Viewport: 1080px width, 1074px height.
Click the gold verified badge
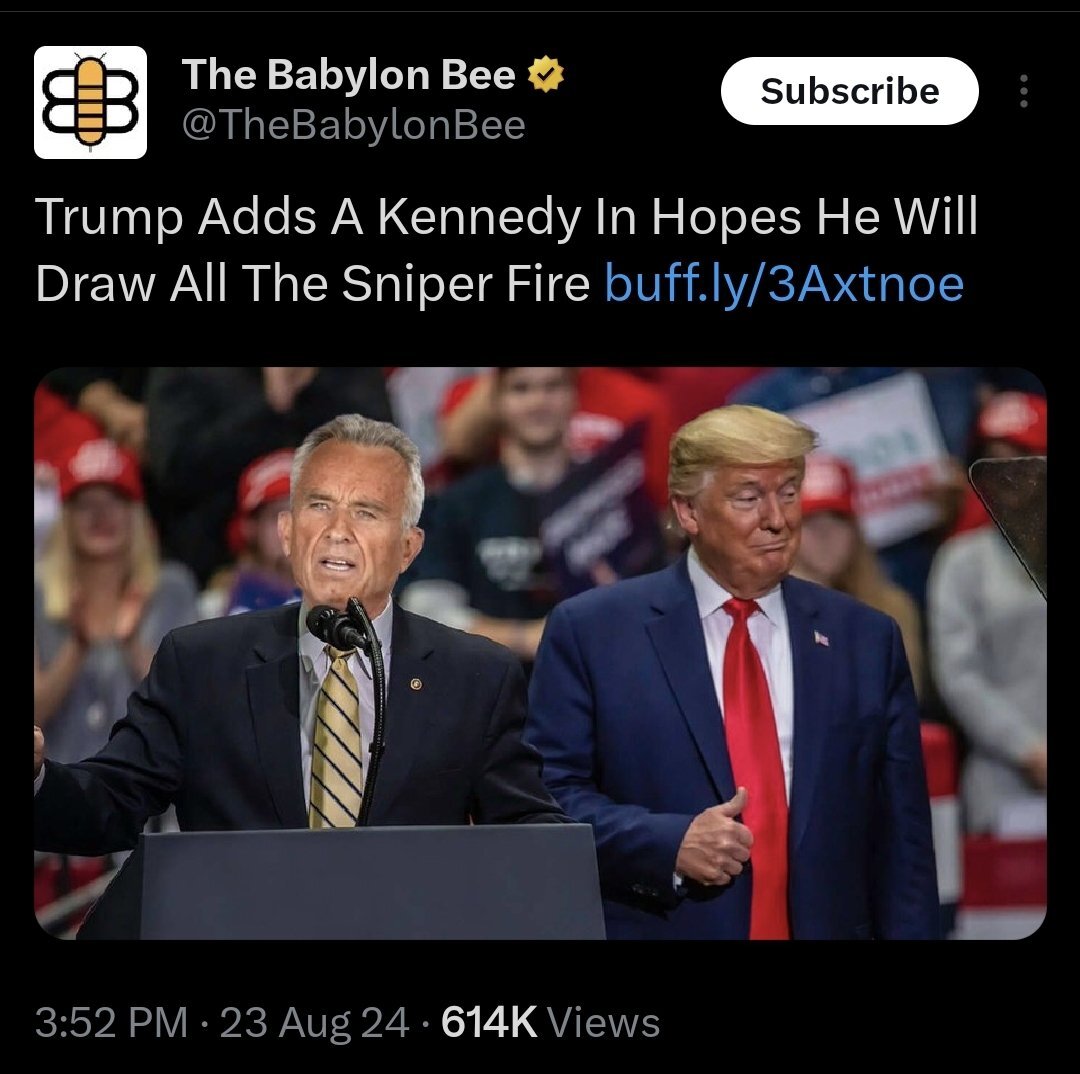click(x=546, y=74)
